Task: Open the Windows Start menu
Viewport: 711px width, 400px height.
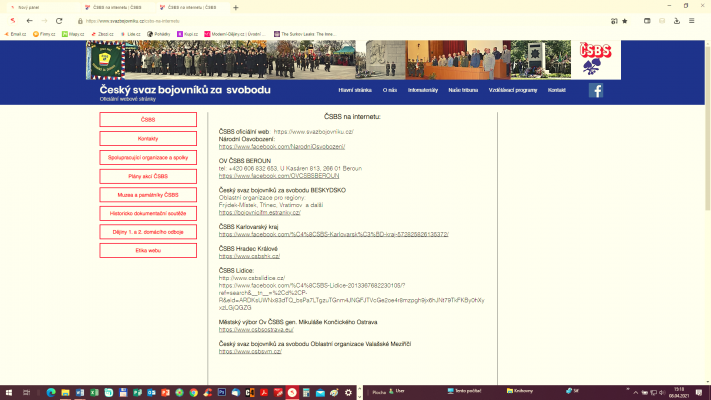Action: point(8,393)
